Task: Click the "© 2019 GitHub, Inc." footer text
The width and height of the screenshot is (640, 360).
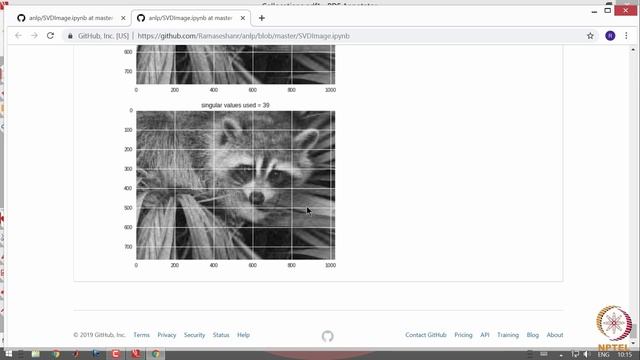Action: pos(100,335)
